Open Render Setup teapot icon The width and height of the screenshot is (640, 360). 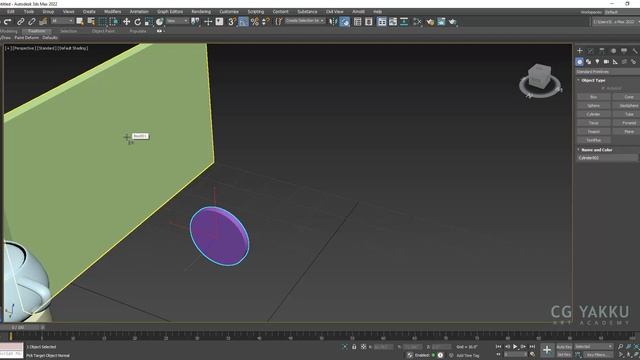(x=430, y=22)
